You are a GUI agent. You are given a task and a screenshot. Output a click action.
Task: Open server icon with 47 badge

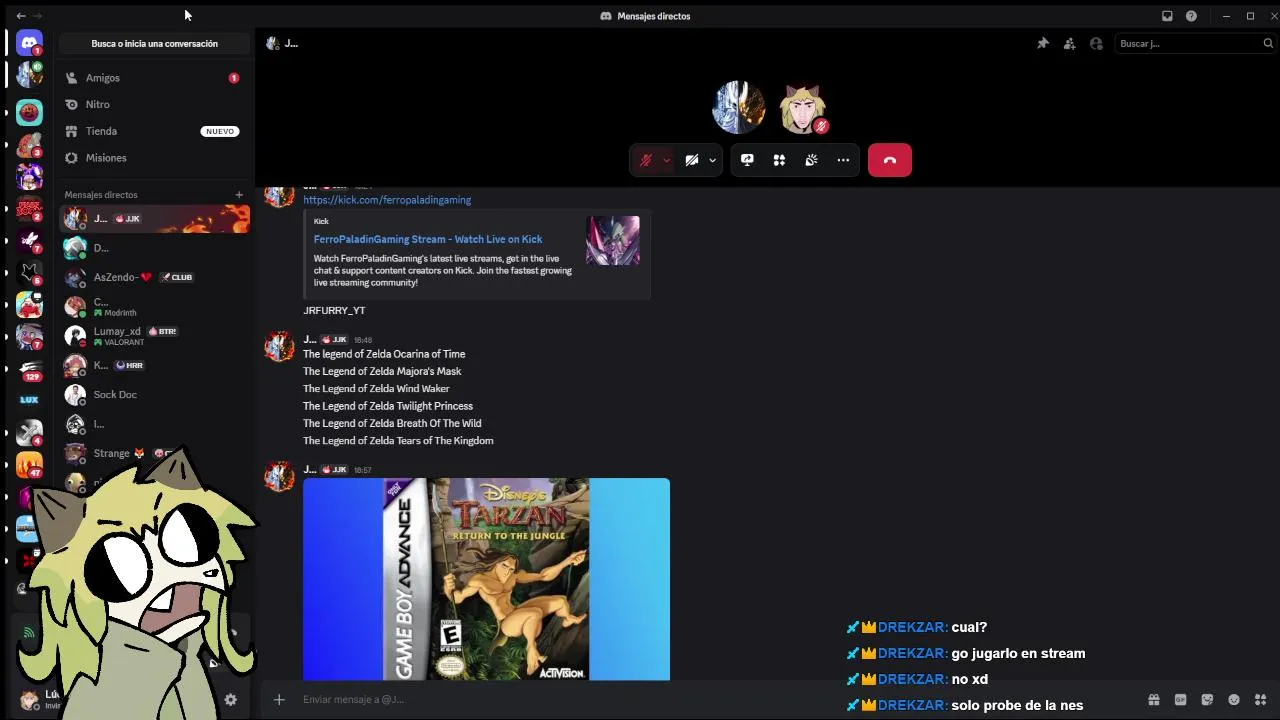click(x=30, y=466)
